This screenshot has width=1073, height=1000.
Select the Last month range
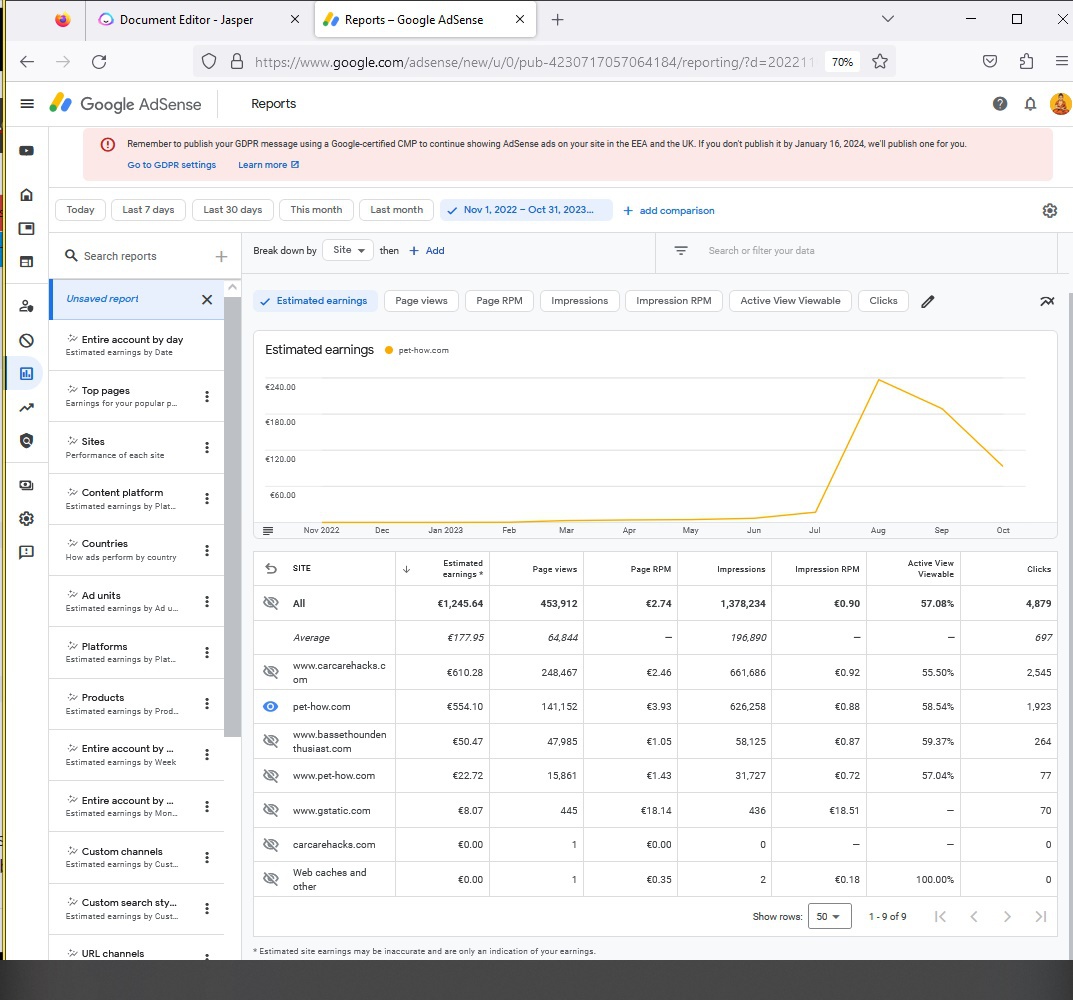(397, 210)
